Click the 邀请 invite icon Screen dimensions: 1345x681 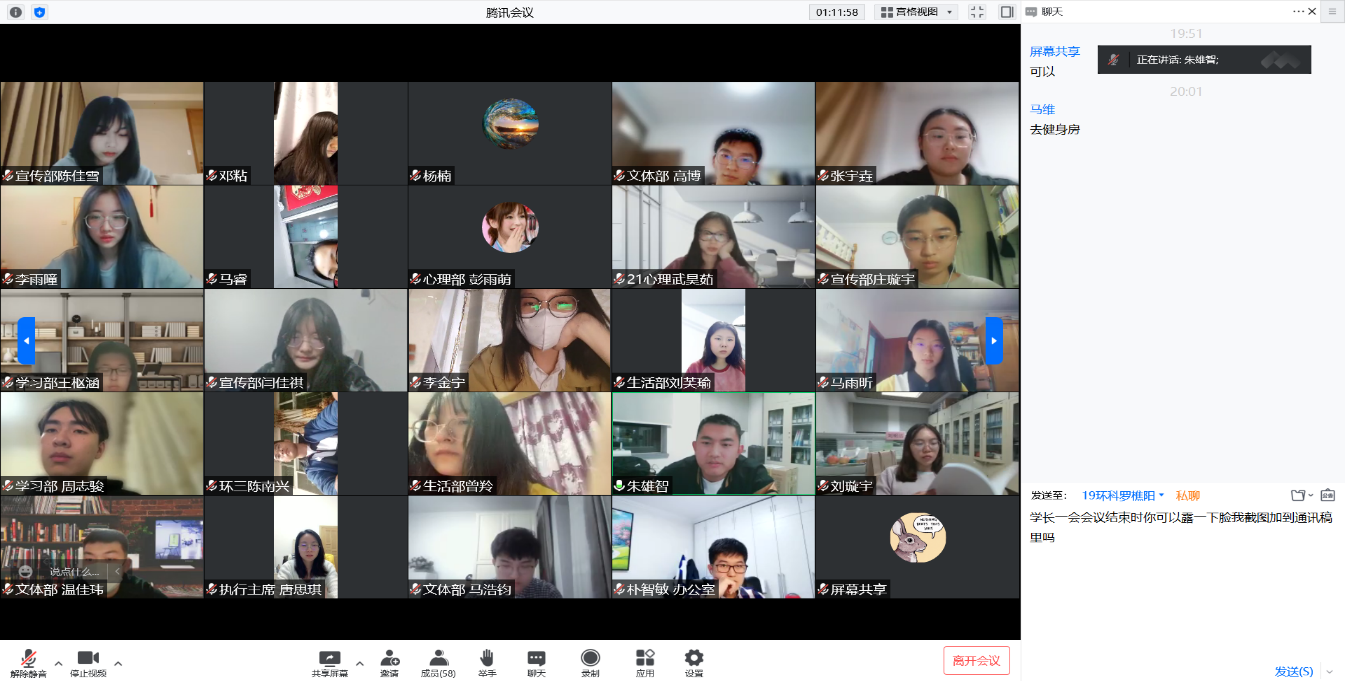pos(389,660)
